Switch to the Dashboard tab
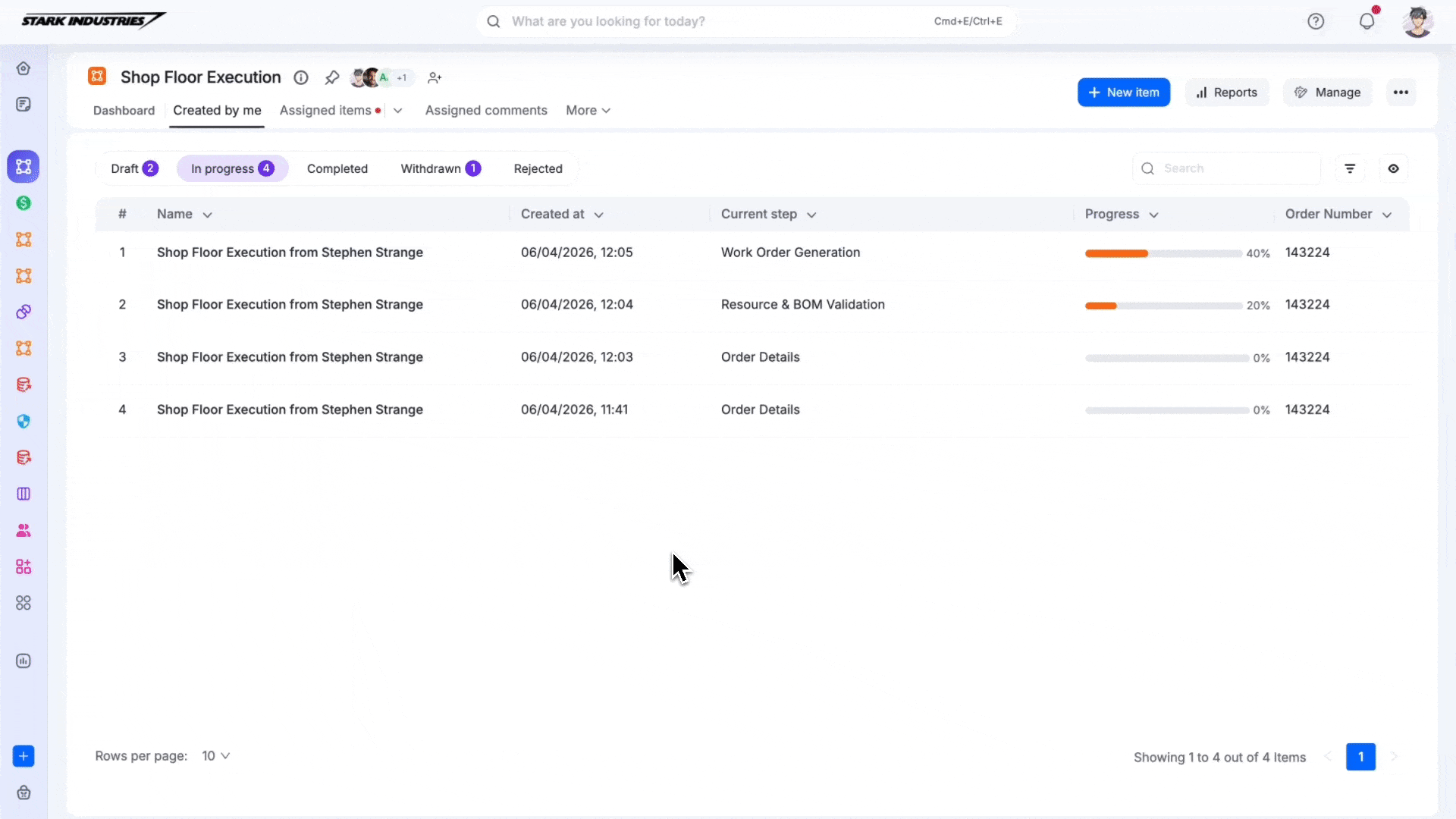Image resolution: width=1456 pixels, height=819 pixels. click(124, 110)
